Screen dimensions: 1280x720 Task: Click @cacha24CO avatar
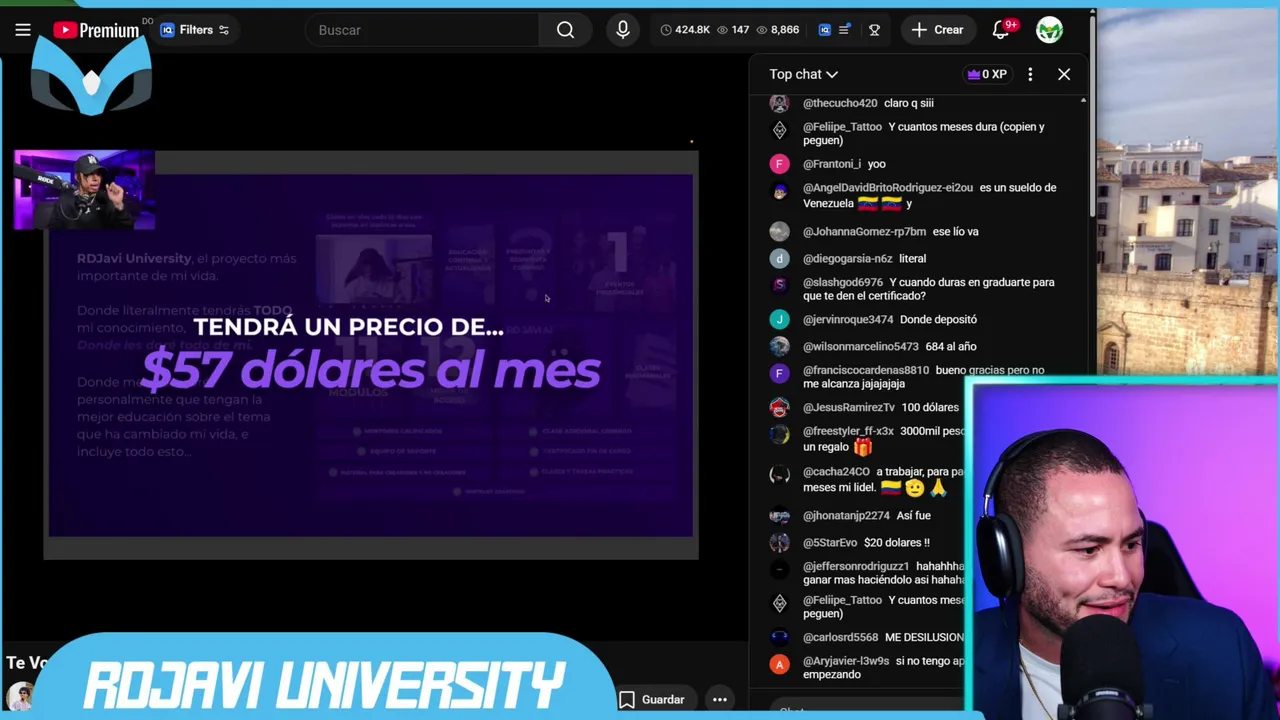(779, 475)
